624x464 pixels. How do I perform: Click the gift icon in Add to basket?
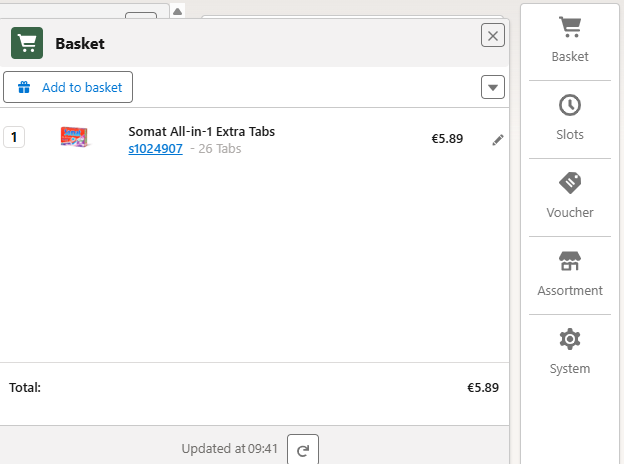[x=24, y=87]
